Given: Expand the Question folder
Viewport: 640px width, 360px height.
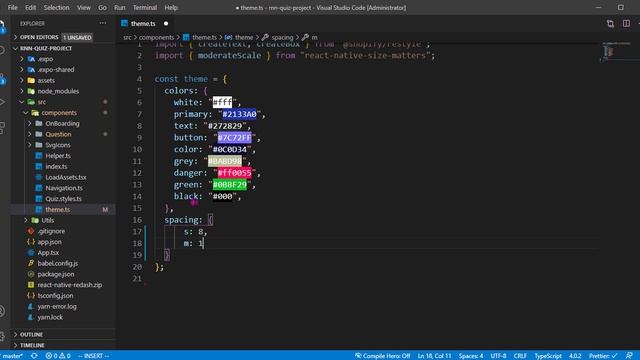Looking at the screenshot, I should tap(58, 134).
